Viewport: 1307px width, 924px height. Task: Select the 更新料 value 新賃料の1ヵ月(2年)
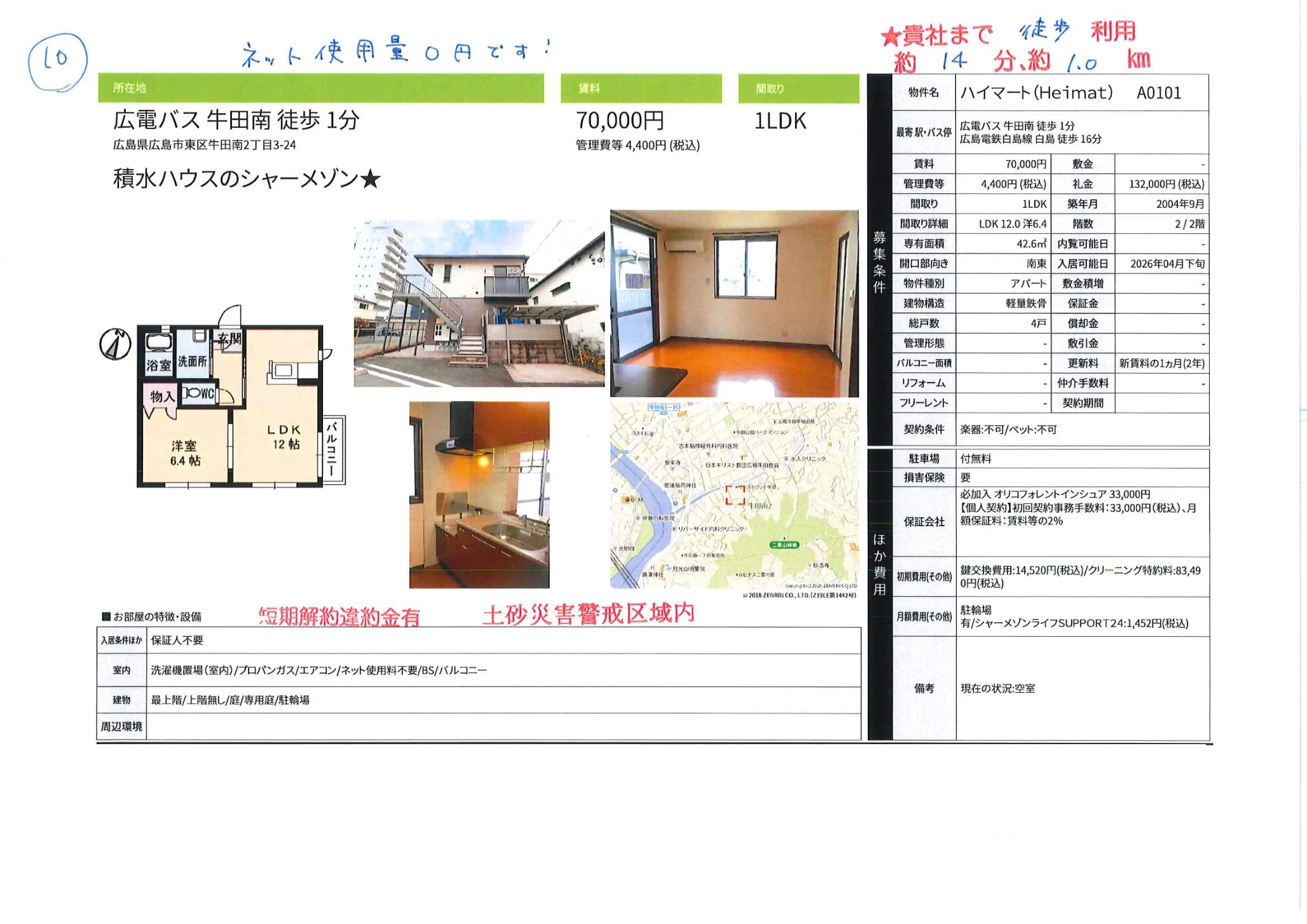(x=1161, y=363)
